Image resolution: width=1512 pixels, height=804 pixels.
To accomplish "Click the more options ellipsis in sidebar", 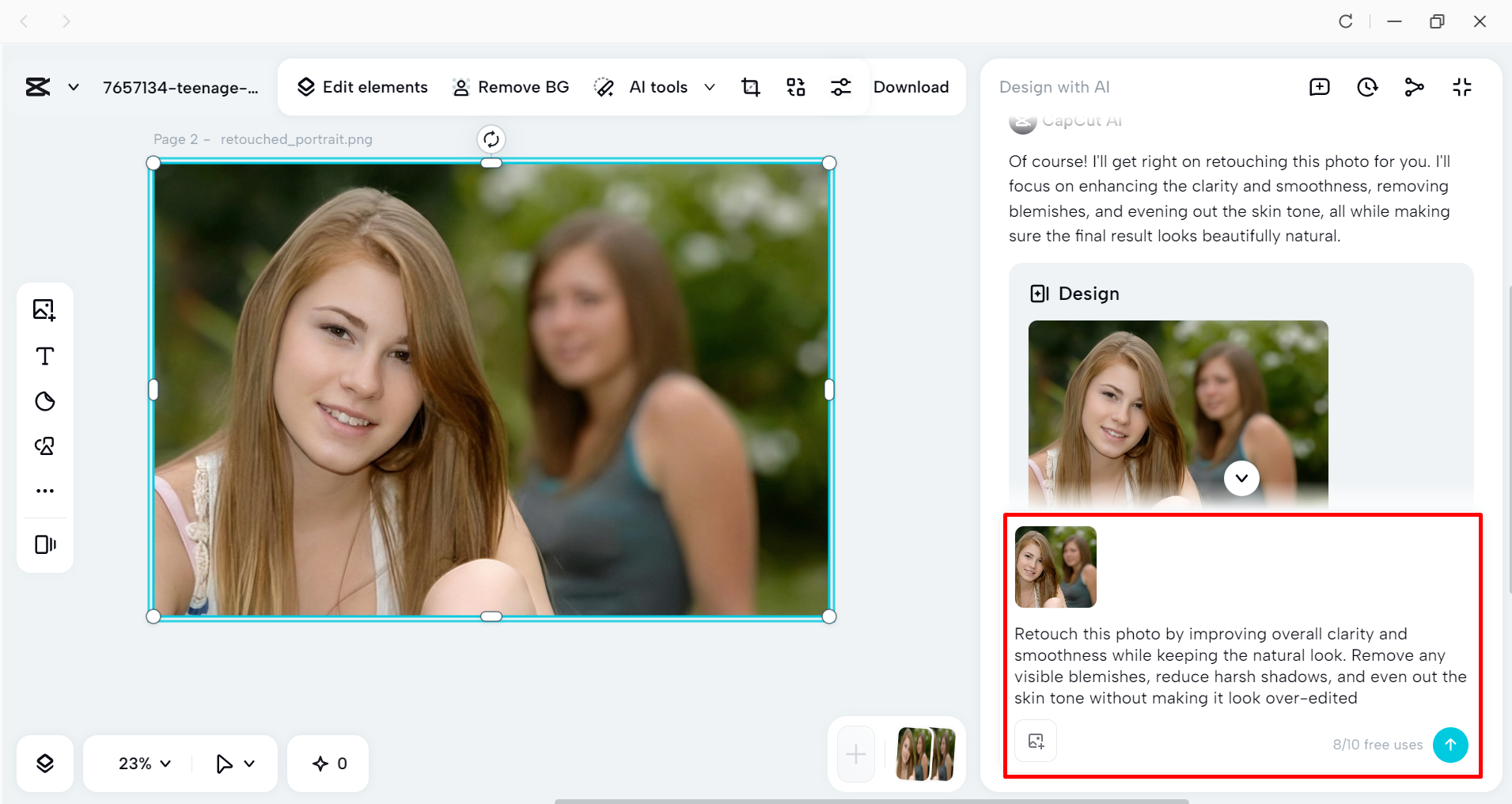I will pos(45,490).
